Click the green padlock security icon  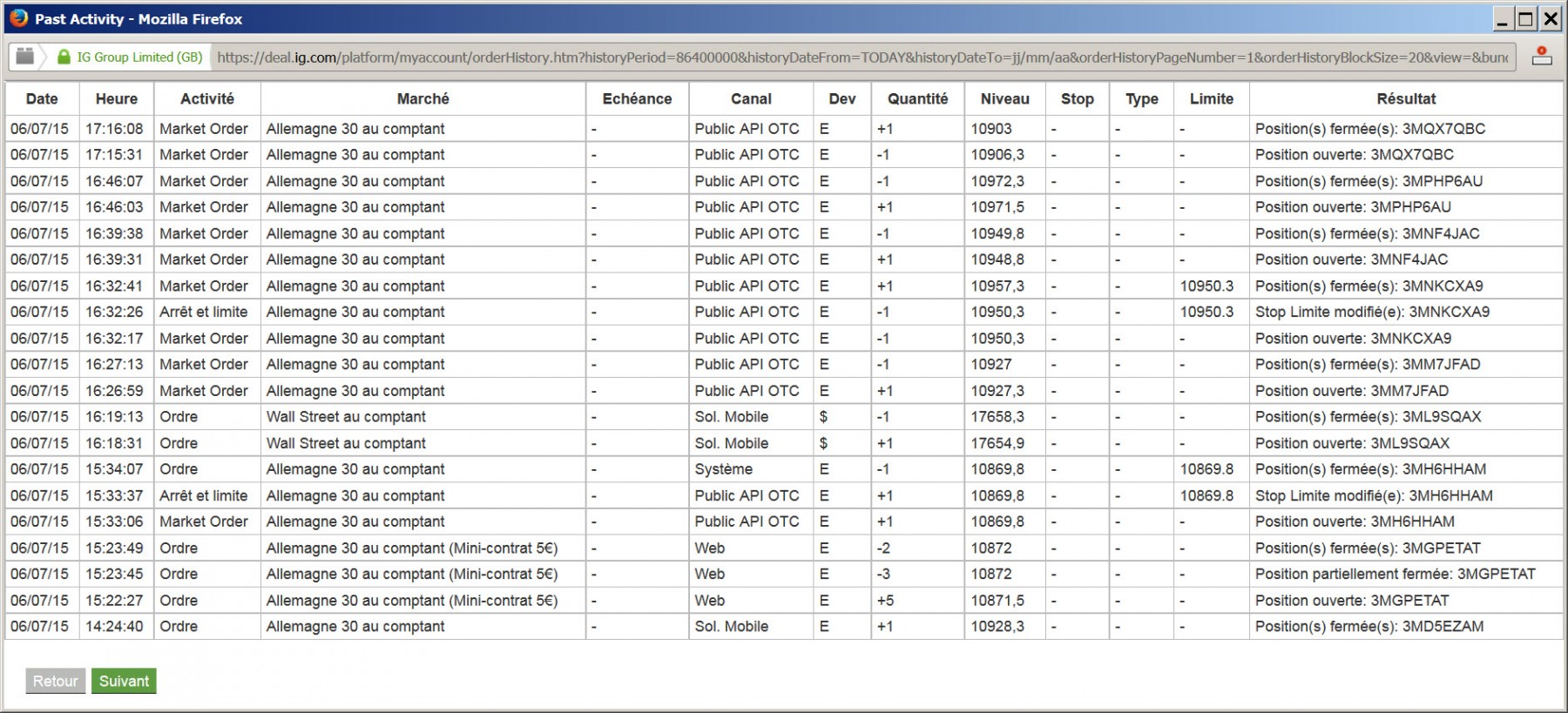[64, 57]
